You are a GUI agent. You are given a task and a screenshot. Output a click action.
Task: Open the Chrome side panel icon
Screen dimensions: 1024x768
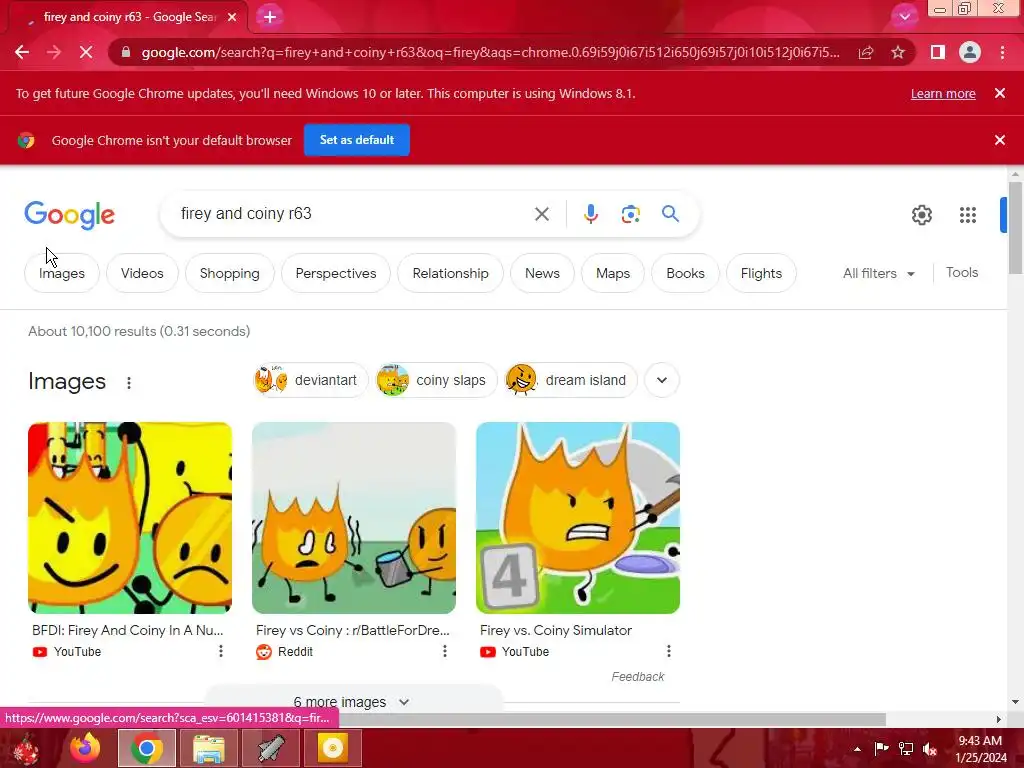[938, 52]
